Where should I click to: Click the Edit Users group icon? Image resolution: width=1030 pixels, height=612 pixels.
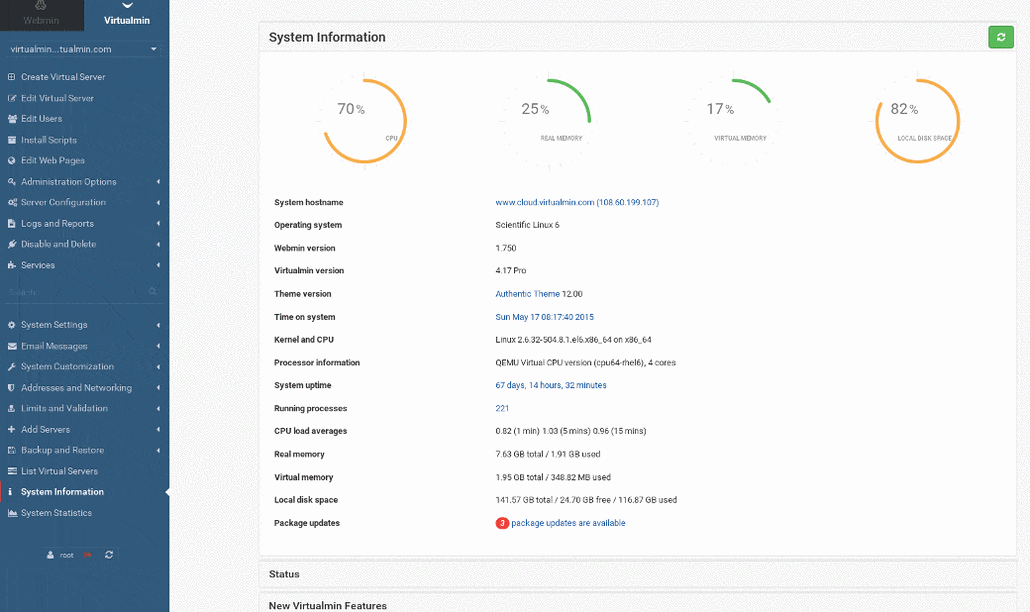(x=12, y=119)
